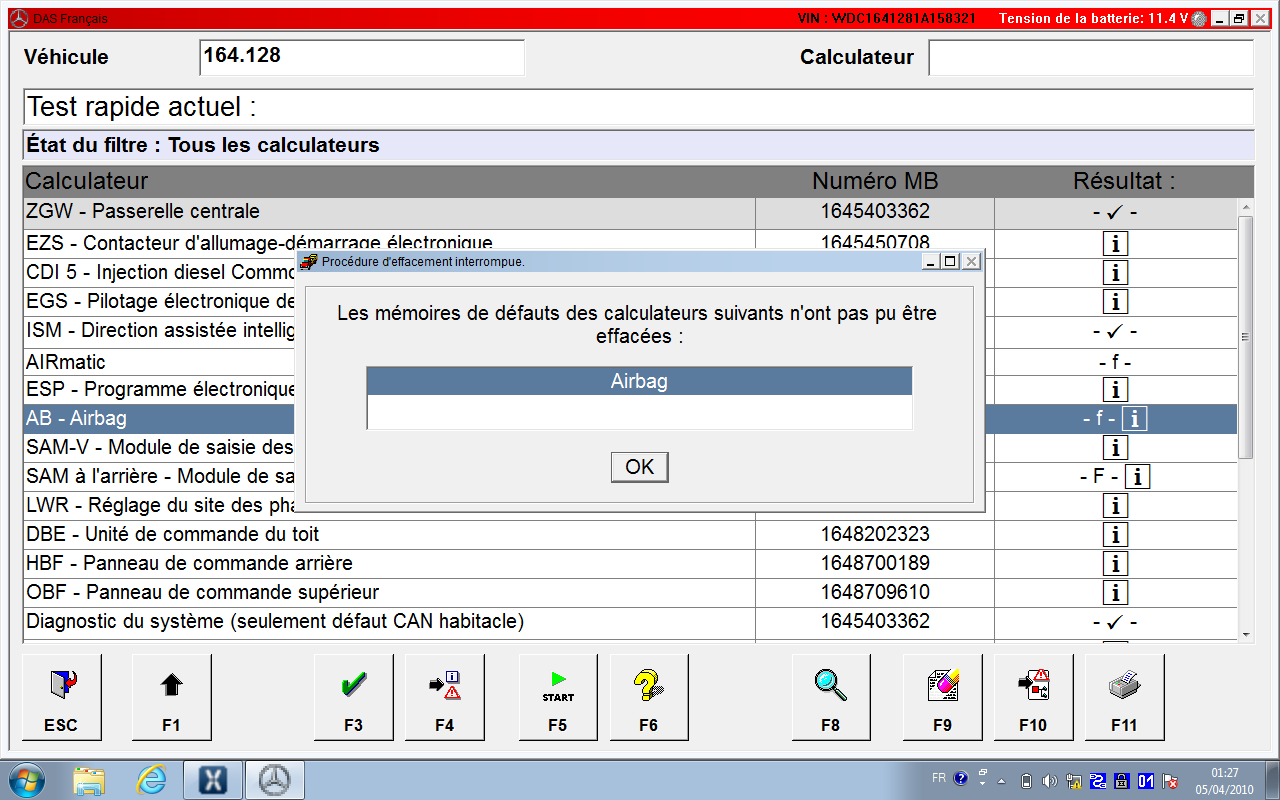Open the info icon for the OBF row
The height and width of the screenshot is (800, 1280).
click(1115, 592)
